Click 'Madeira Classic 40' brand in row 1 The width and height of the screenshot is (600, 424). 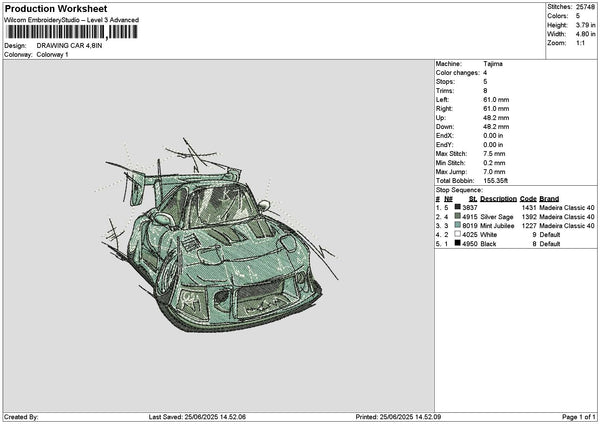[x=567, y=208]
